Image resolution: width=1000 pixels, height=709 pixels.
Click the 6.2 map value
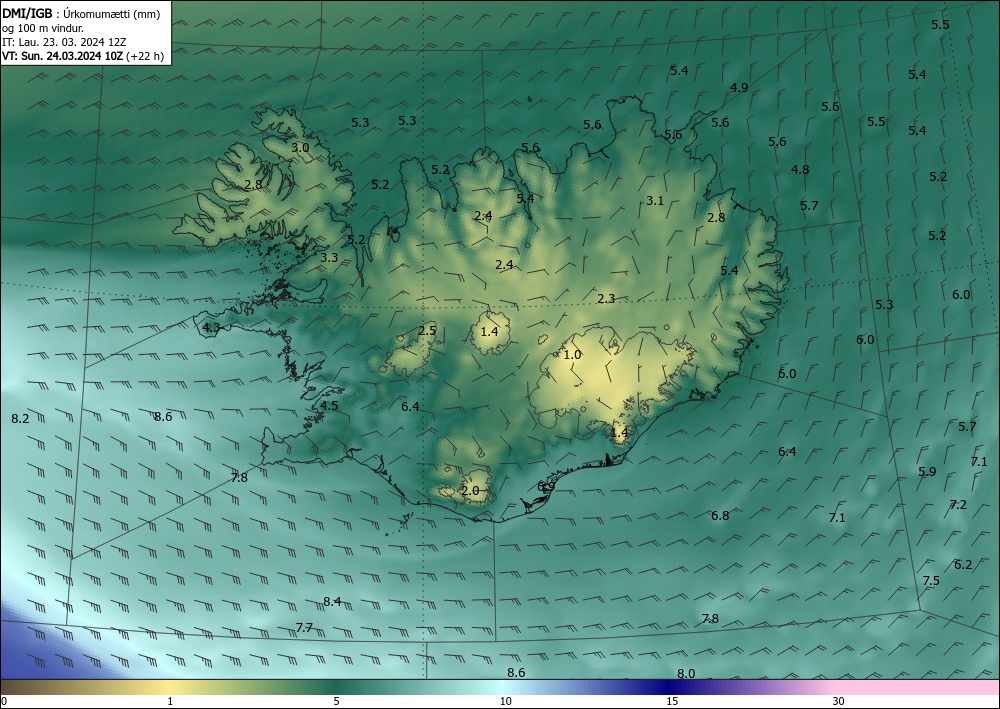(x=963, y=564)
